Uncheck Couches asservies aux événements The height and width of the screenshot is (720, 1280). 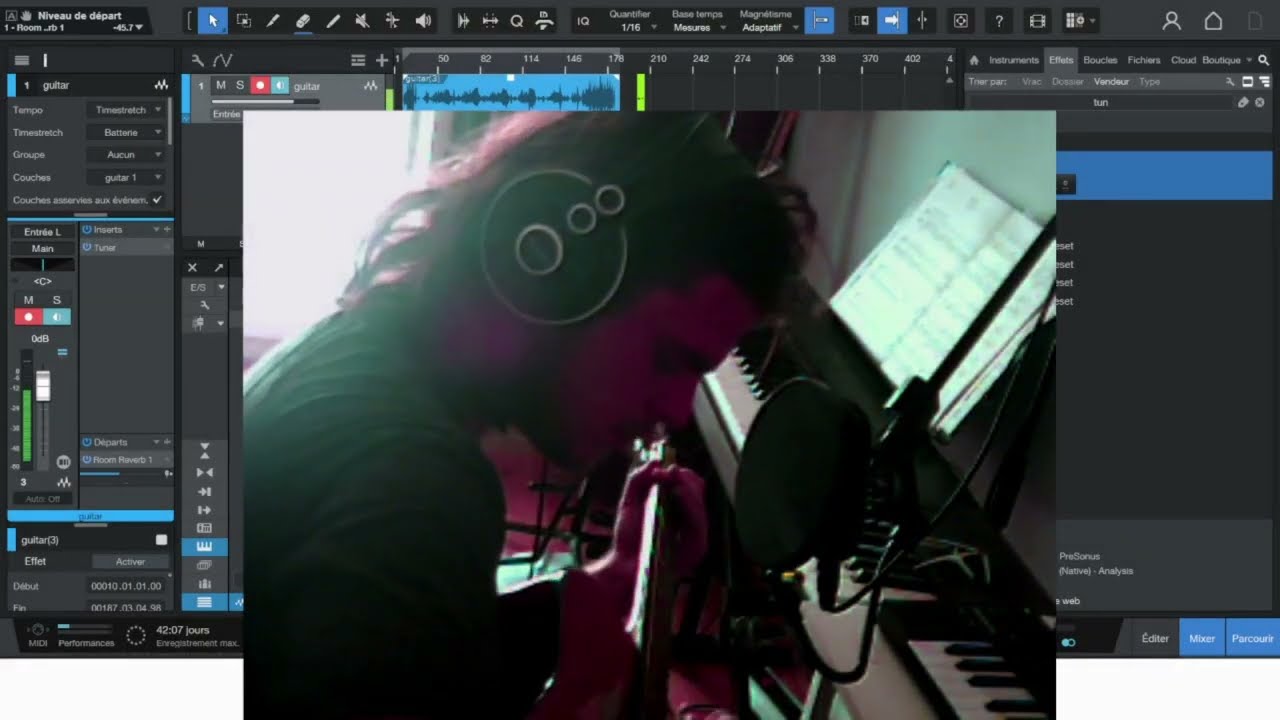(x=157, y=200)
